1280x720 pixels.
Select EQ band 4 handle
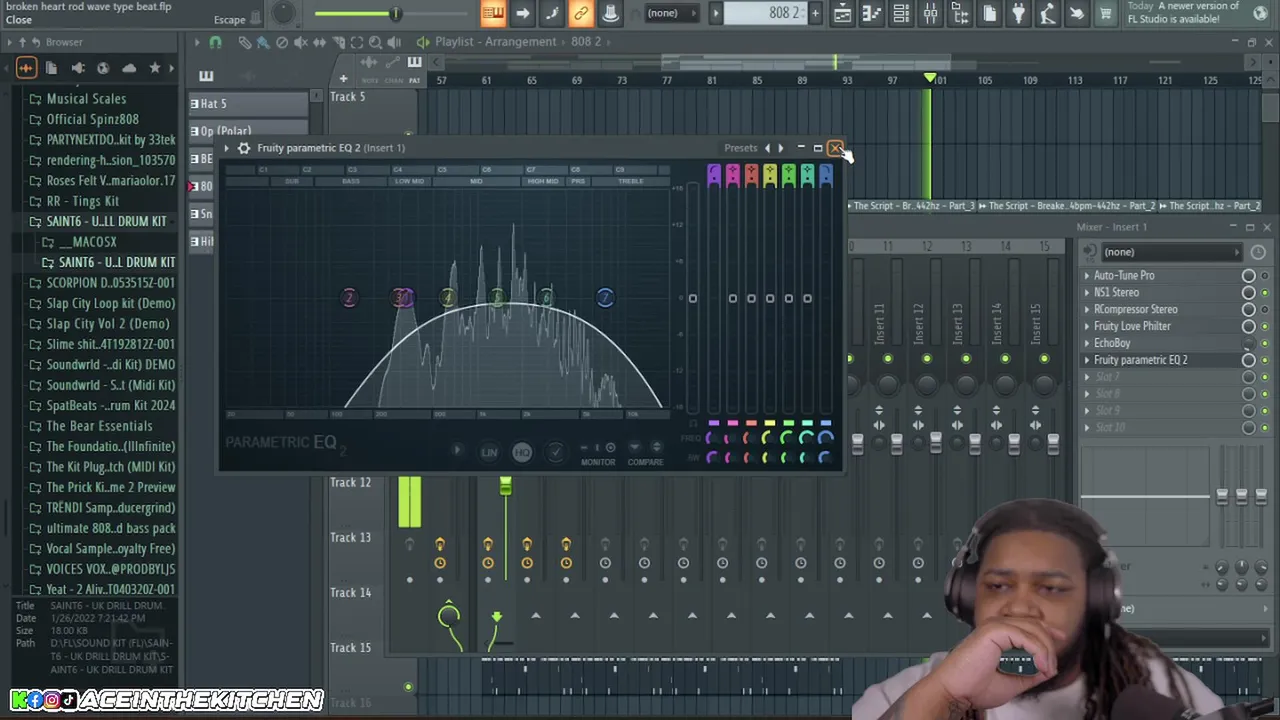pyautogui.click(x=448, y=297)
